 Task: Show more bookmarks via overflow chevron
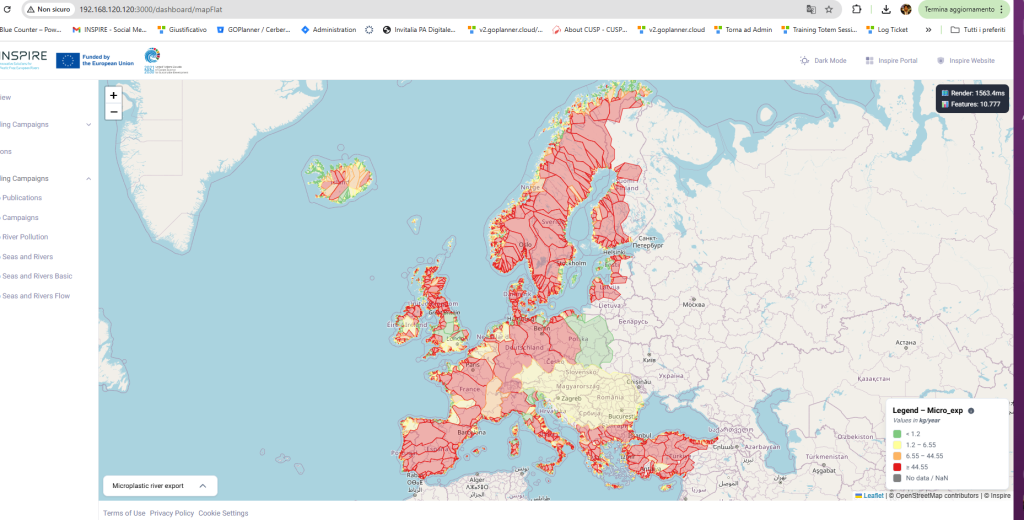[x=929, y=30]
